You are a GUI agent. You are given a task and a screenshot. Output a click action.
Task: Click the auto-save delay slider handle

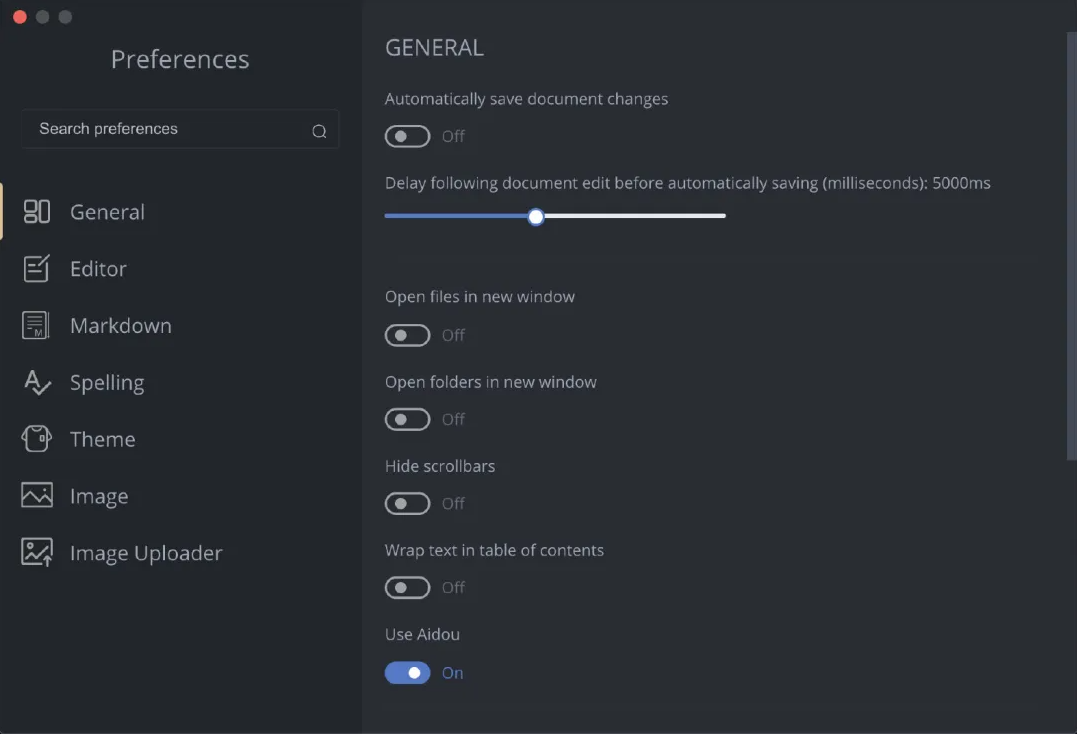pos(536,216)
